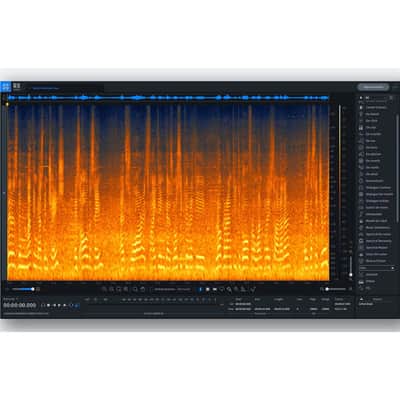Select 'Initial State' in the History panel

coord(366,304)
